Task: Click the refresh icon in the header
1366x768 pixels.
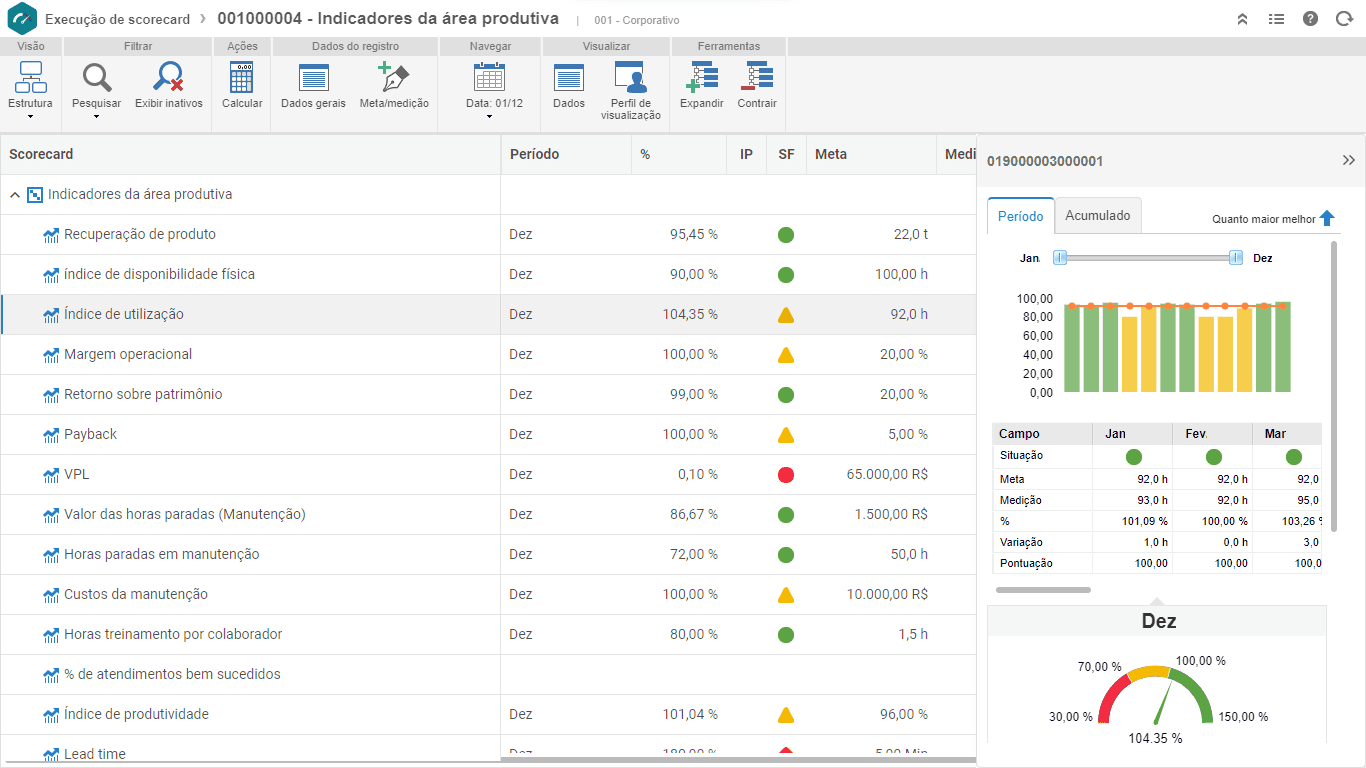Action: [1344, 19]
